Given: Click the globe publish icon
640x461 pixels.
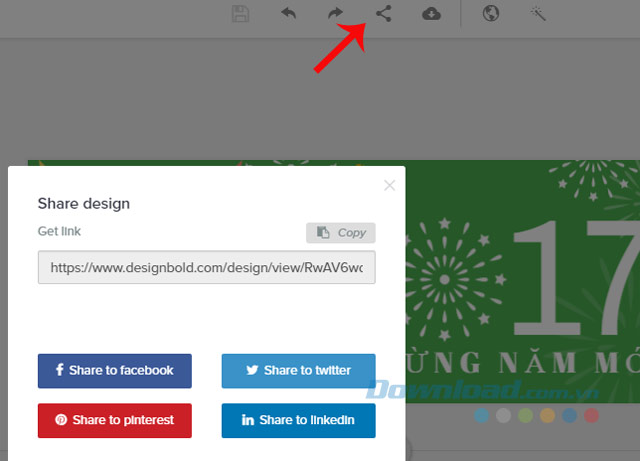Looking at the screenshot, I should (491, 13).
